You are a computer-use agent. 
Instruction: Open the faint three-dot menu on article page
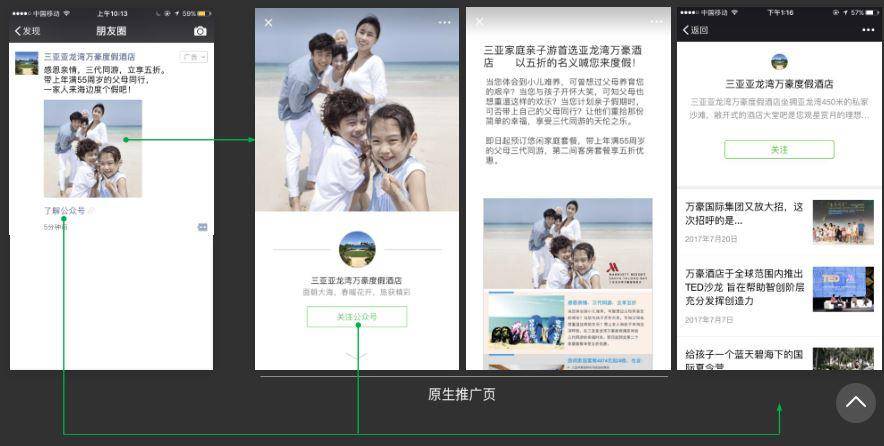656,21
